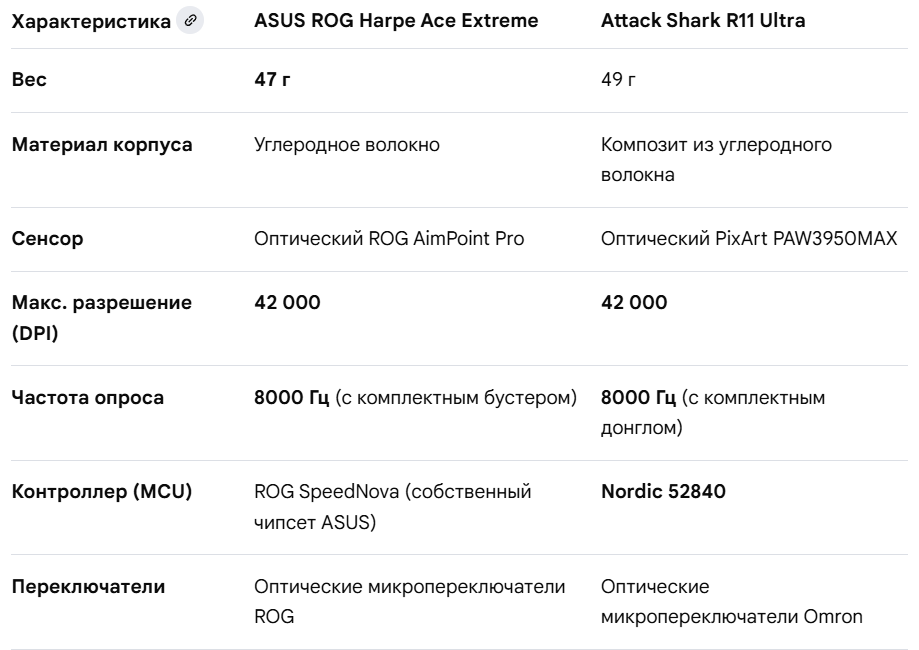Select the ASUS ROG Harpe Ace Extreme header
Image resolution: width=919 pixels, height=650 pixels.
(396, 21)
